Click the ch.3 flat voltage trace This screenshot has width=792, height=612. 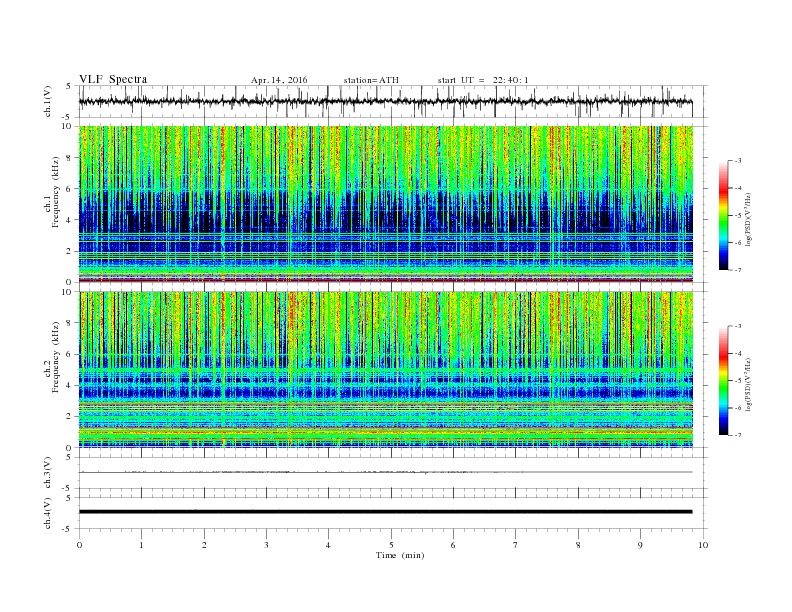click(386, 472)
